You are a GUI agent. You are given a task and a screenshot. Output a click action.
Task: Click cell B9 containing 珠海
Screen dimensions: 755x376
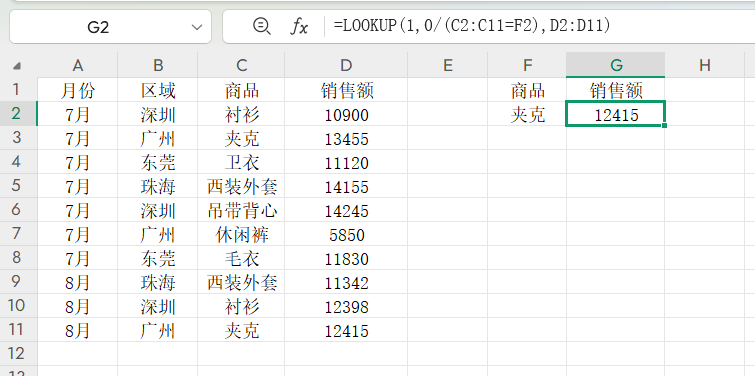point(157,283)
